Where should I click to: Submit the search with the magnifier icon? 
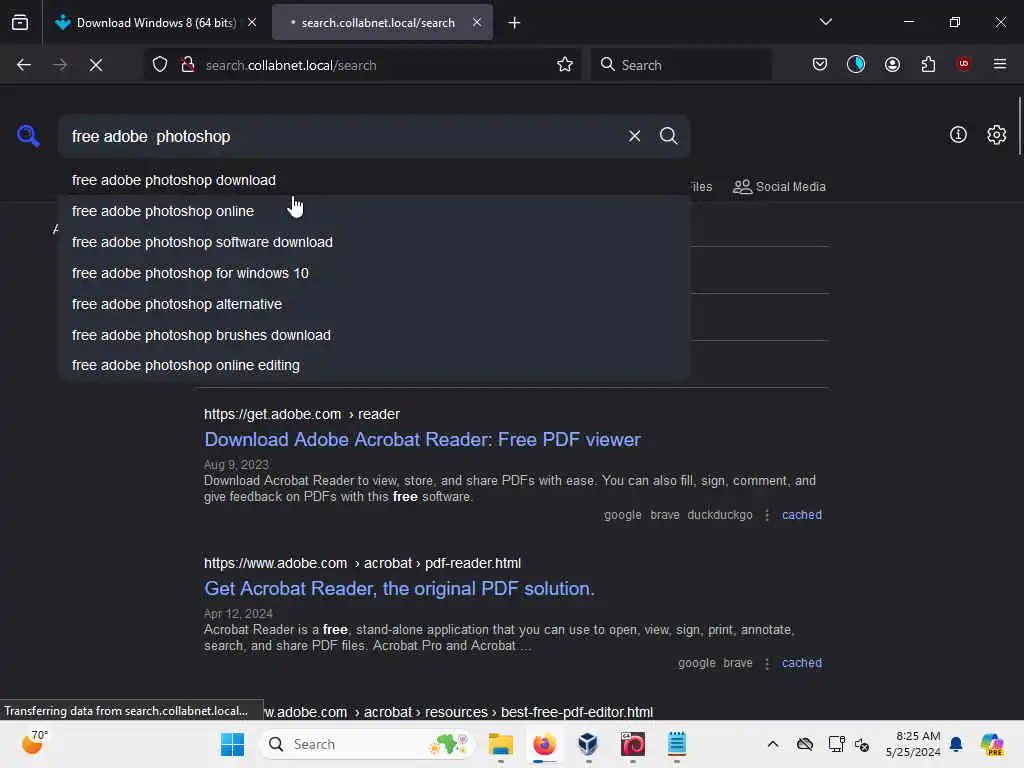[668, 136]
